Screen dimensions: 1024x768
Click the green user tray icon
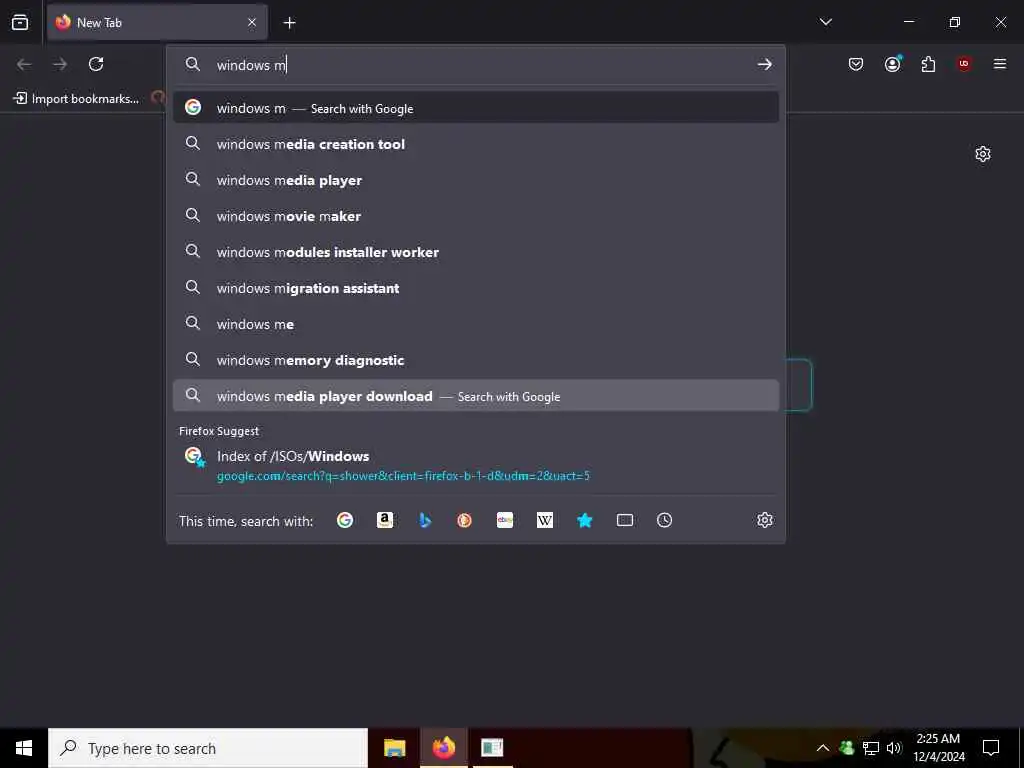click(847, 748)
